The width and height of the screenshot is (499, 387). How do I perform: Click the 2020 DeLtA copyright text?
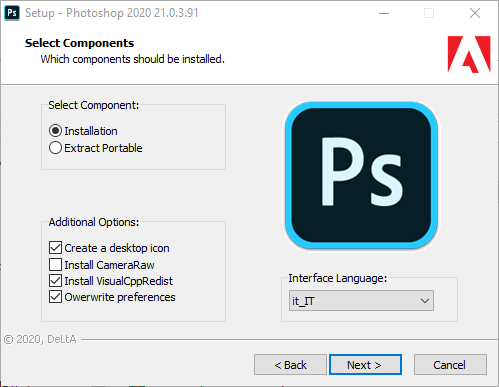click(x=40, y=339)
